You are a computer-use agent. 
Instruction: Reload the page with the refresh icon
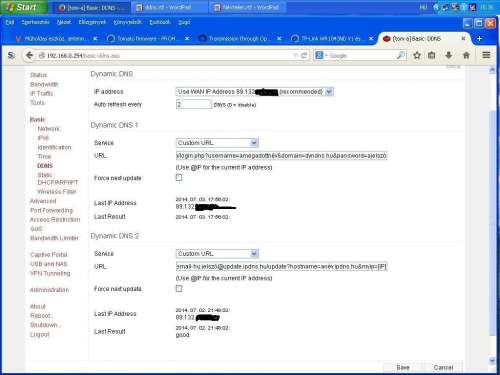(304, 55)
